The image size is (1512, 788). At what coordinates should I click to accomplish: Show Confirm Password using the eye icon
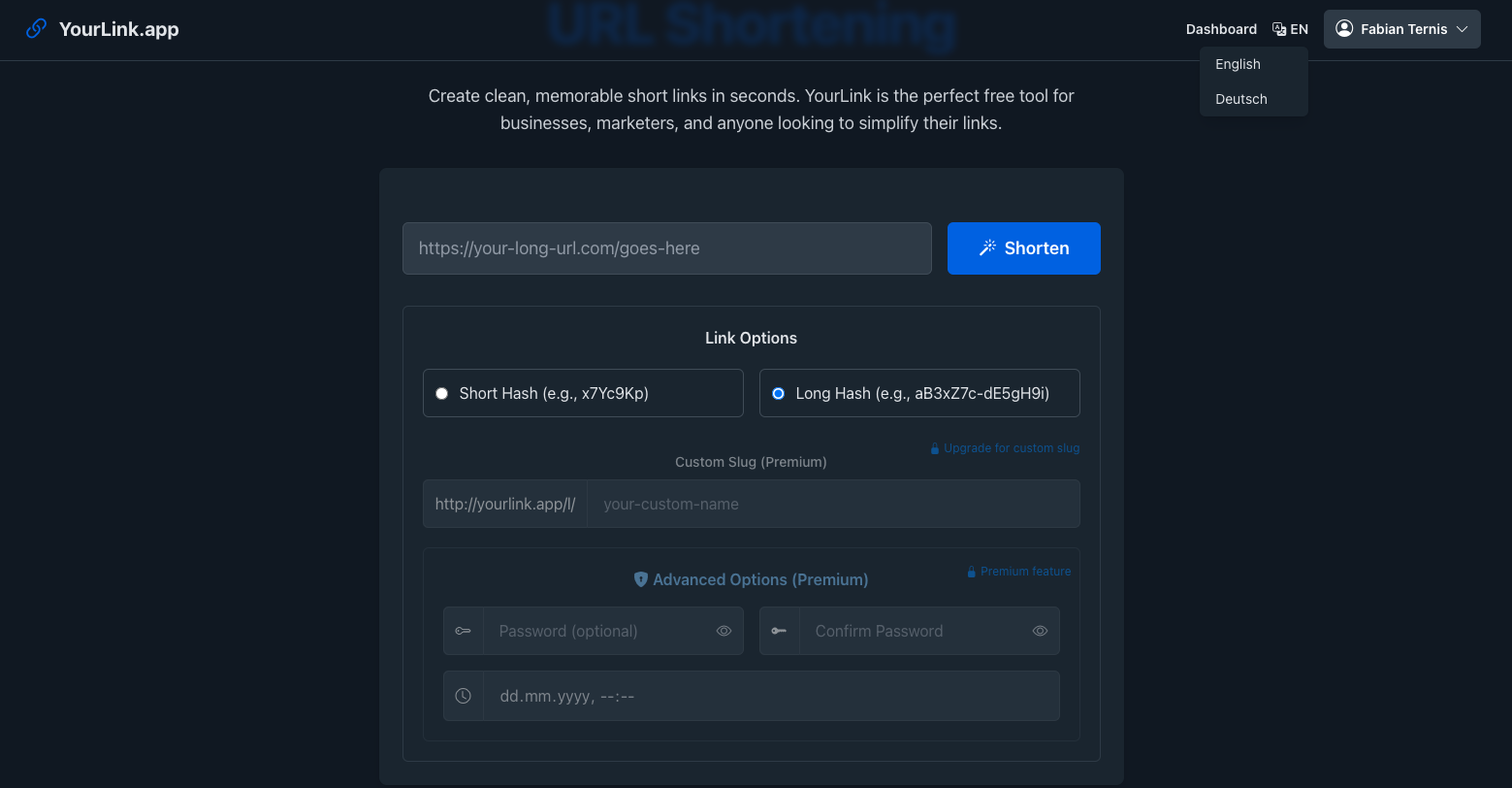coord(1040,631)
